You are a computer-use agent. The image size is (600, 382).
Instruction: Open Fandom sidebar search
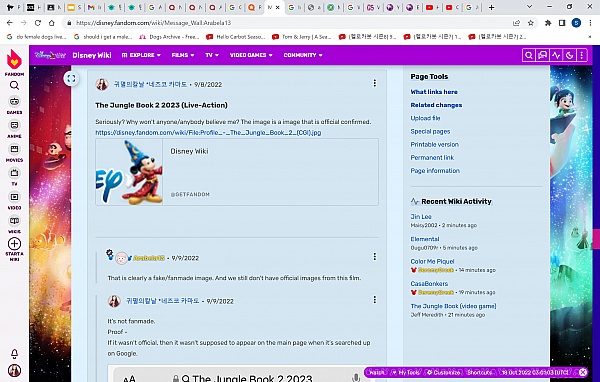(x=14, y=85)
